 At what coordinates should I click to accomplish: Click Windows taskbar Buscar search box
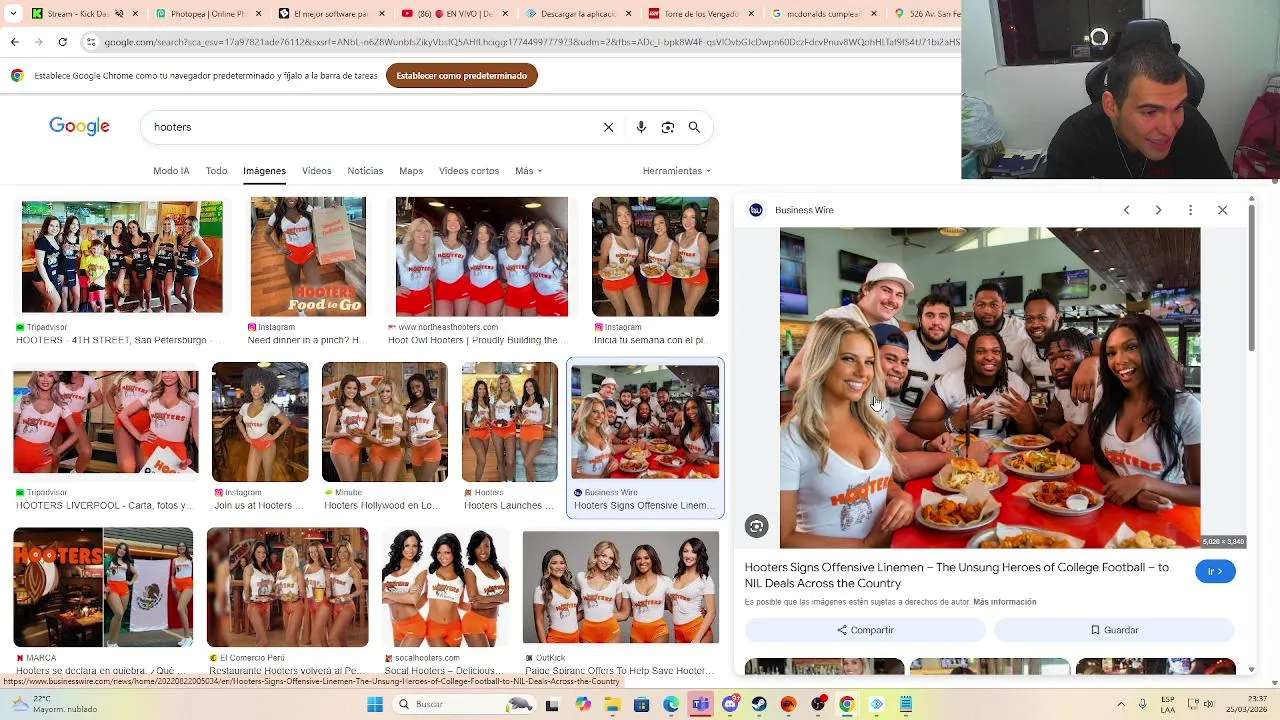pos(463,704)
